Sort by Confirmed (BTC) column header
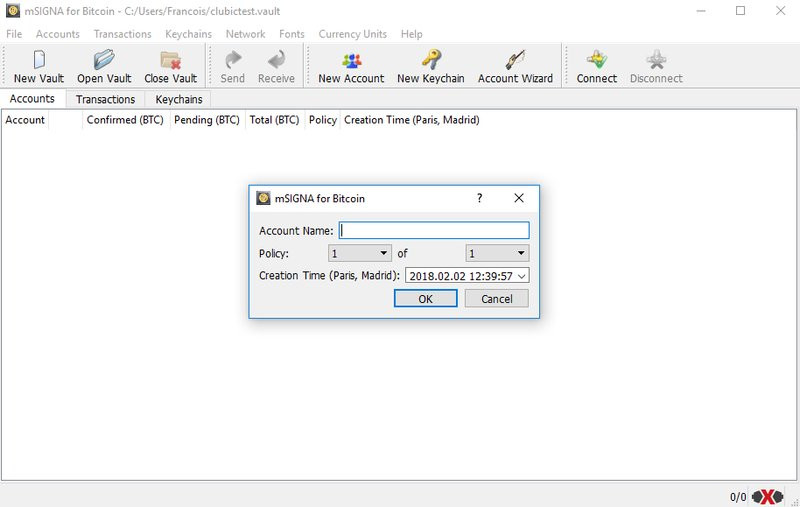 [x=125, y=120]
